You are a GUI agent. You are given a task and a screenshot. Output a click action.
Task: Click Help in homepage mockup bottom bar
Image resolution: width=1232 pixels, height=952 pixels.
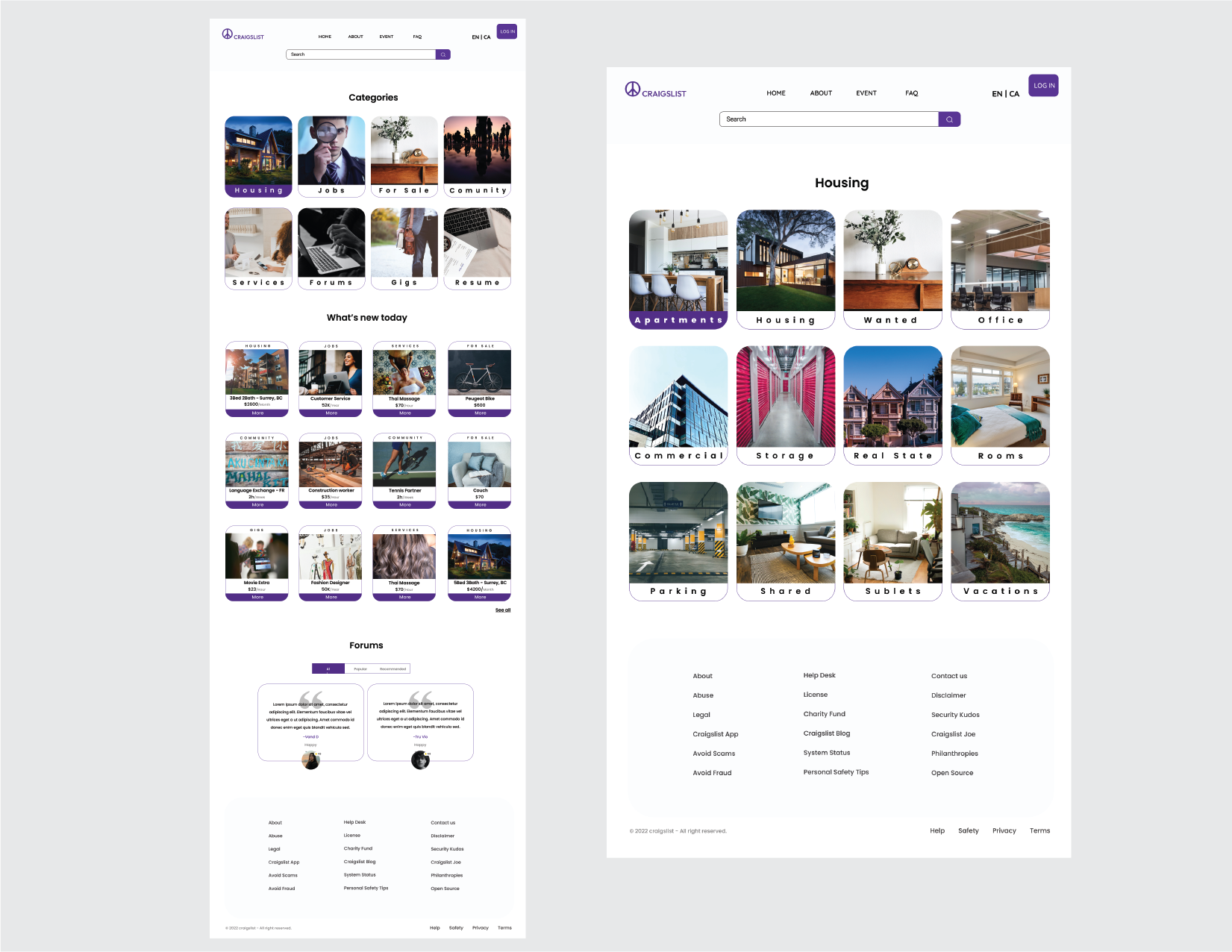(435, 928)
